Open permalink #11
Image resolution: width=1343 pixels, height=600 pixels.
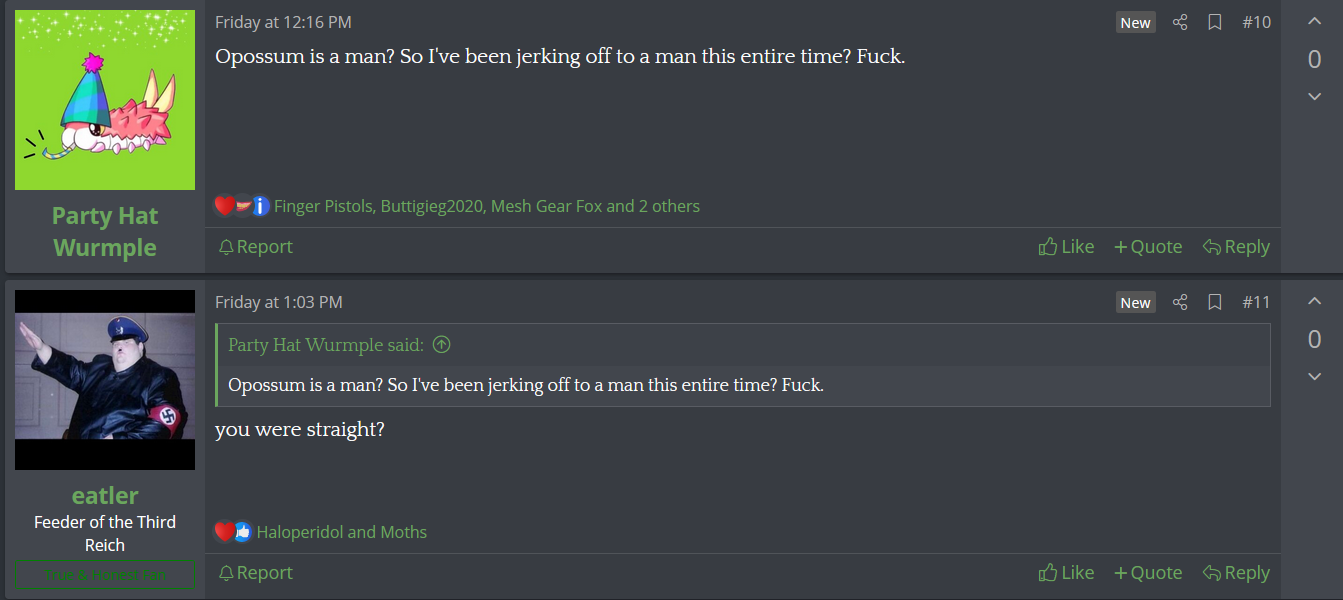1256,302
